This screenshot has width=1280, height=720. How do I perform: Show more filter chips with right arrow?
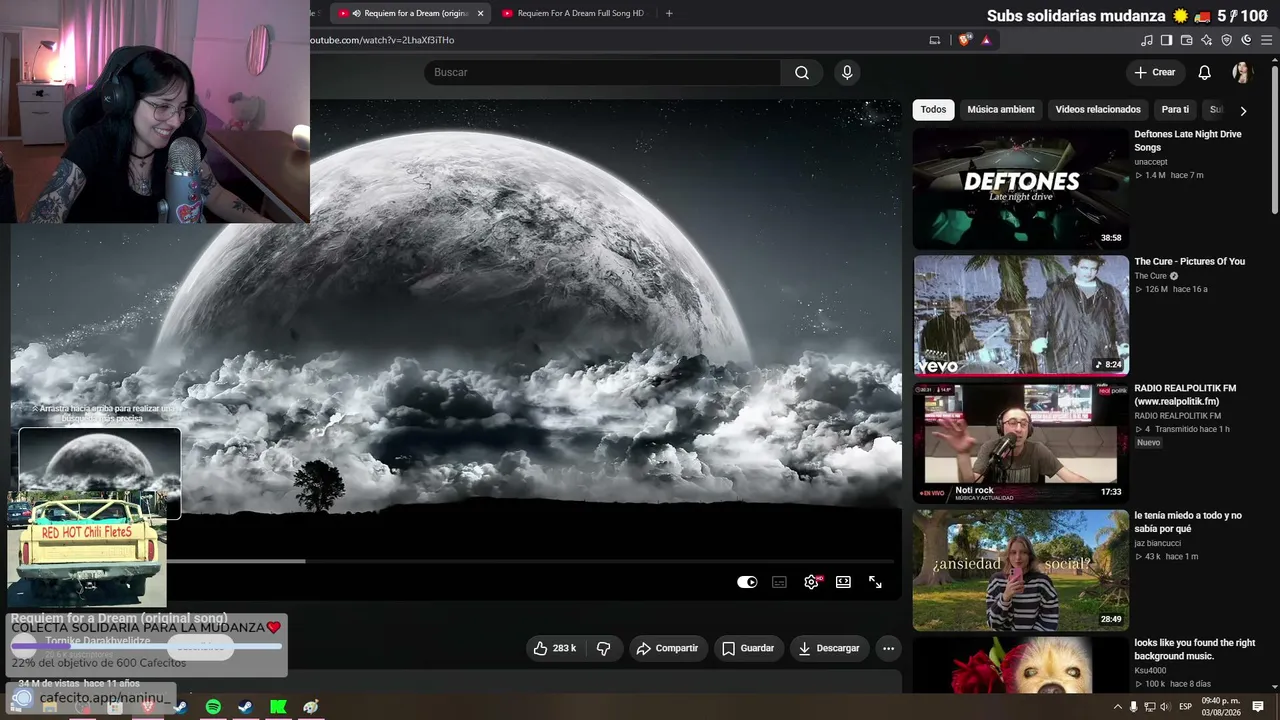(x=1243, y=110)
